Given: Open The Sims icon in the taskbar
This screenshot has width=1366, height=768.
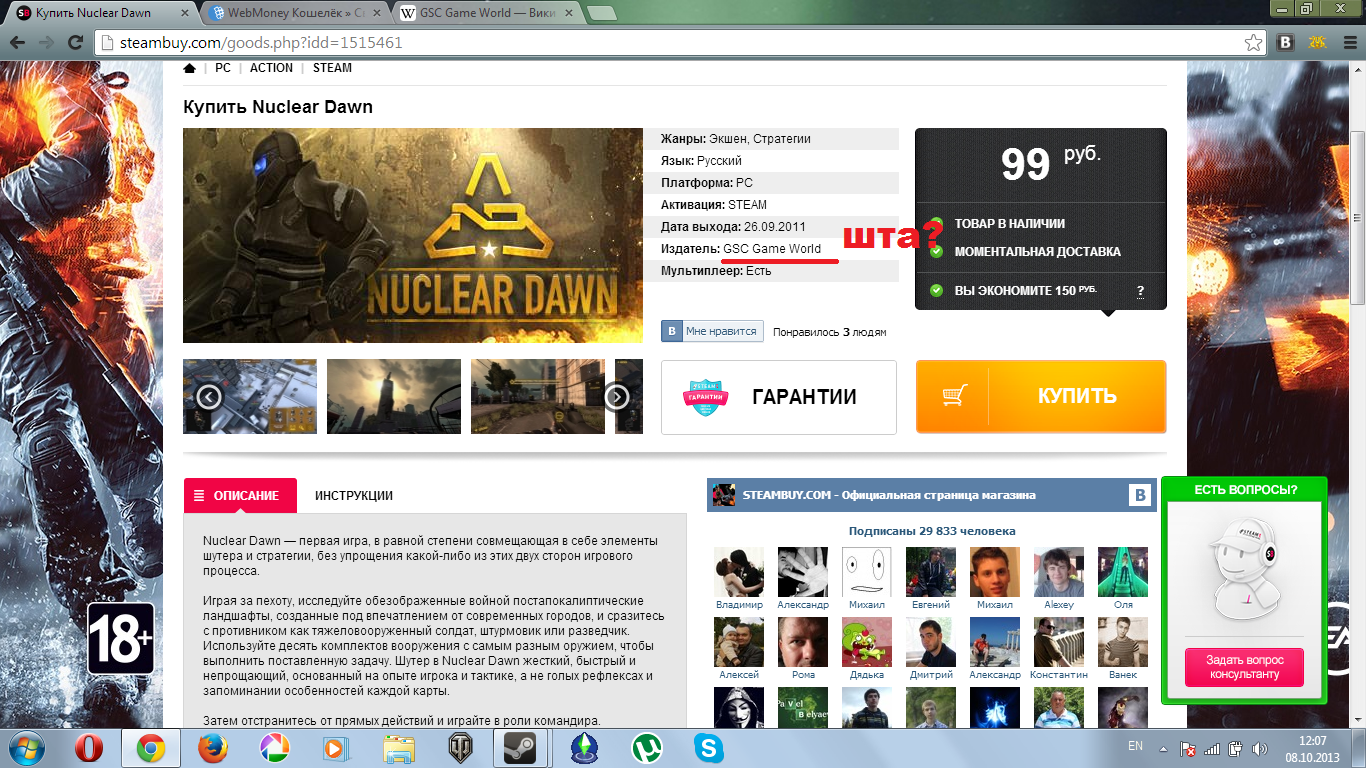Looking at the screenshot, I should pyautogui.click(x=583, y=748).
